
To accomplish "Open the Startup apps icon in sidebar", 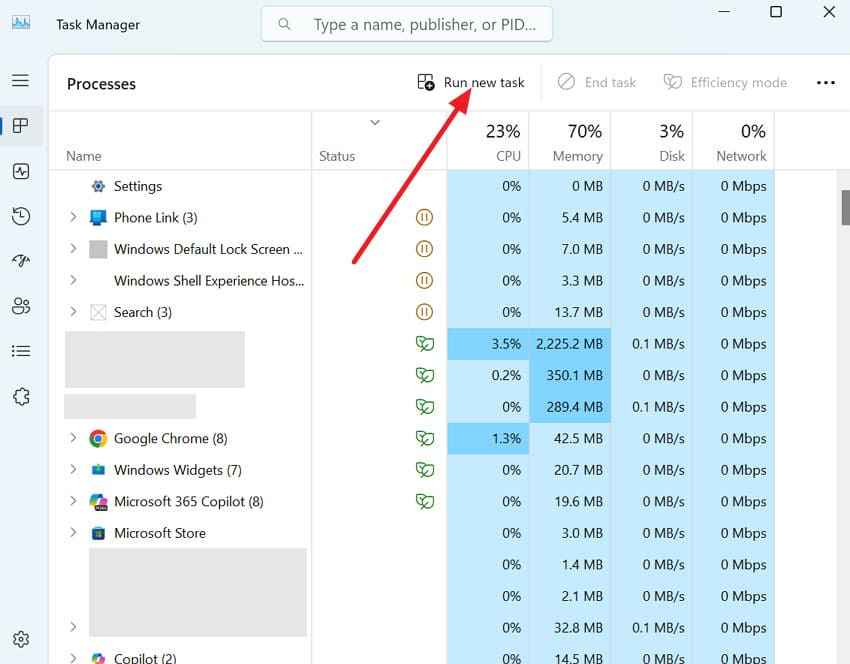I will (x=21, y=261).
